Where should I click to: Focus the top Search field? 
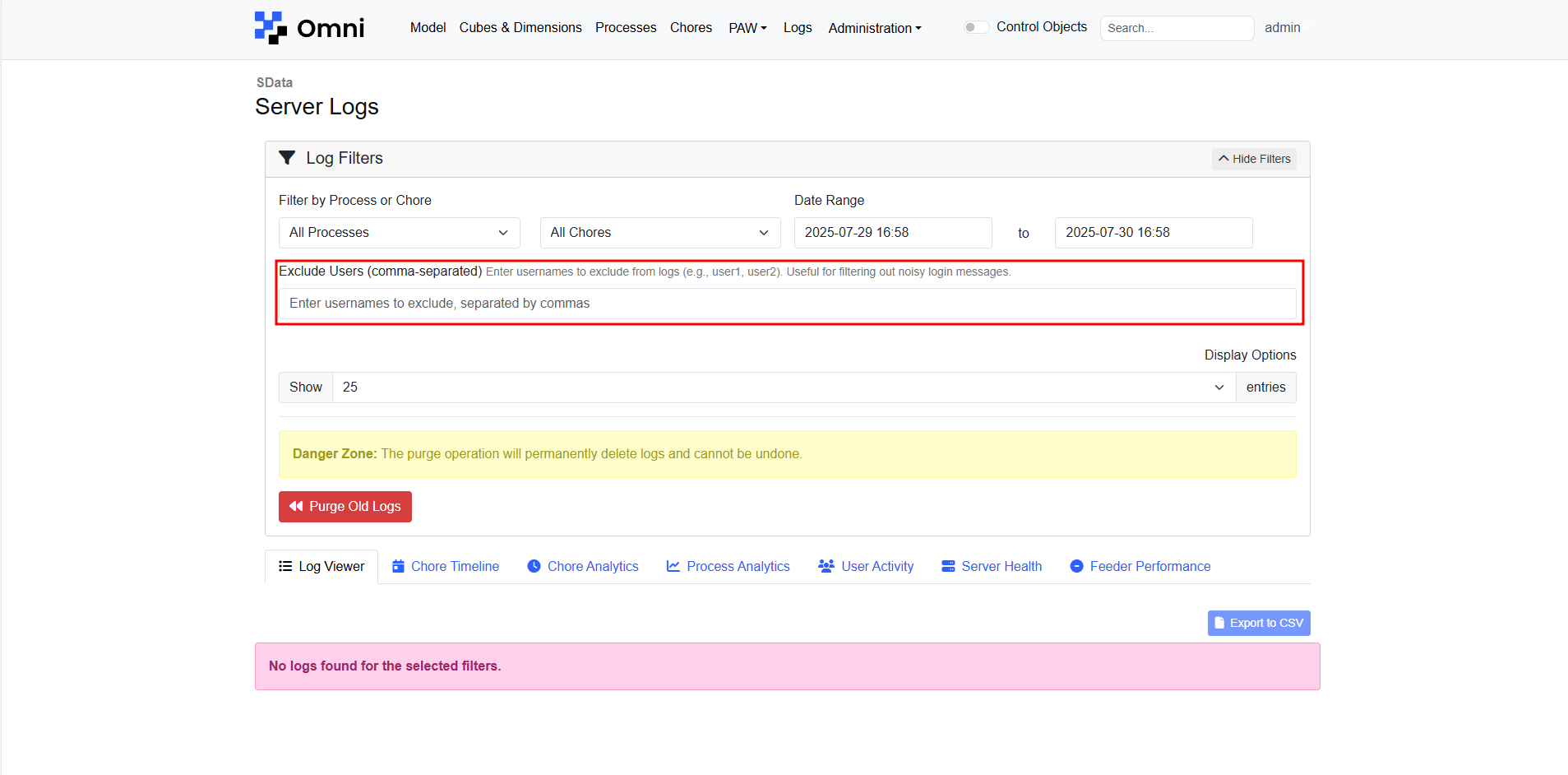[1177, 28]
